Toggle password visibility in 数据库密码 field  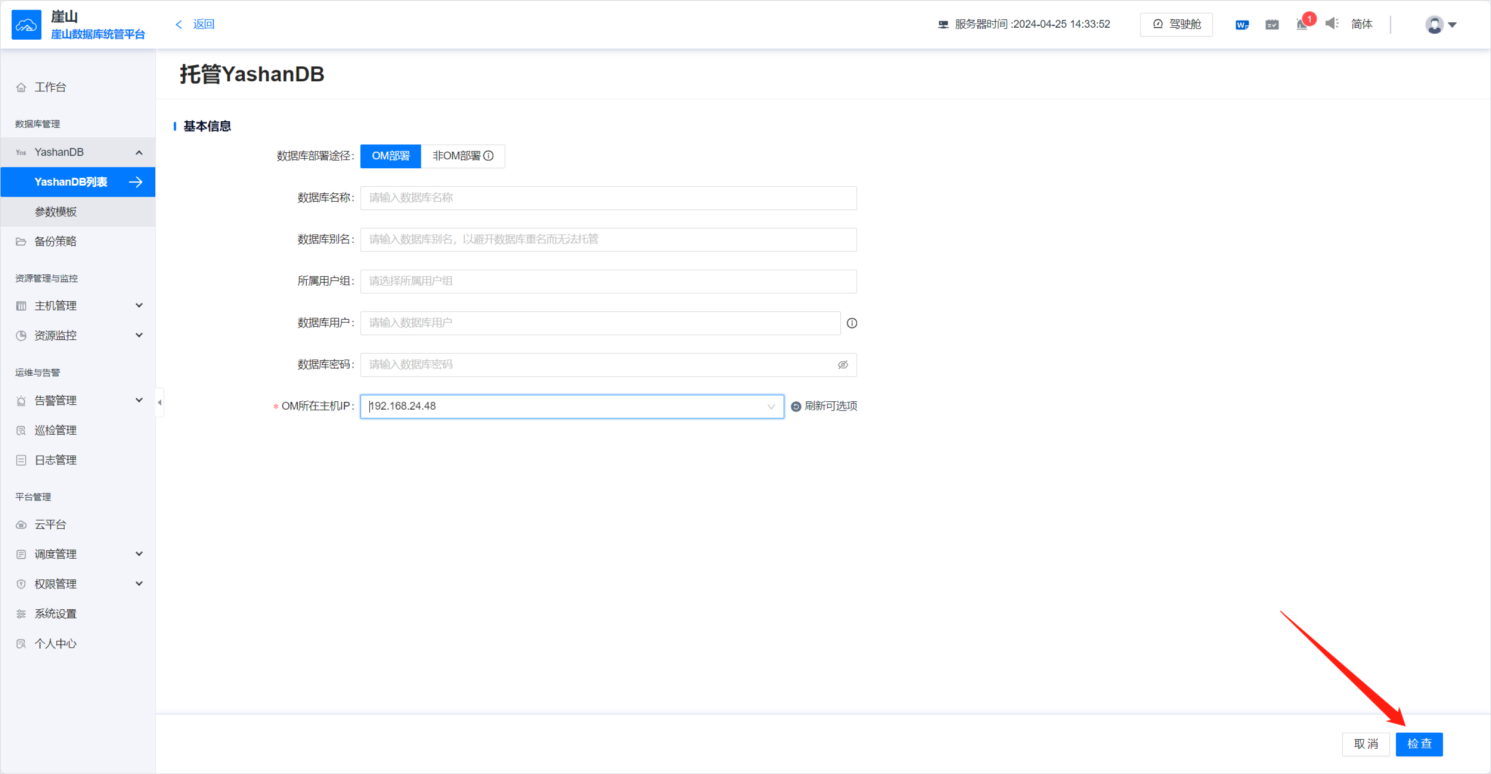(845, 364)
